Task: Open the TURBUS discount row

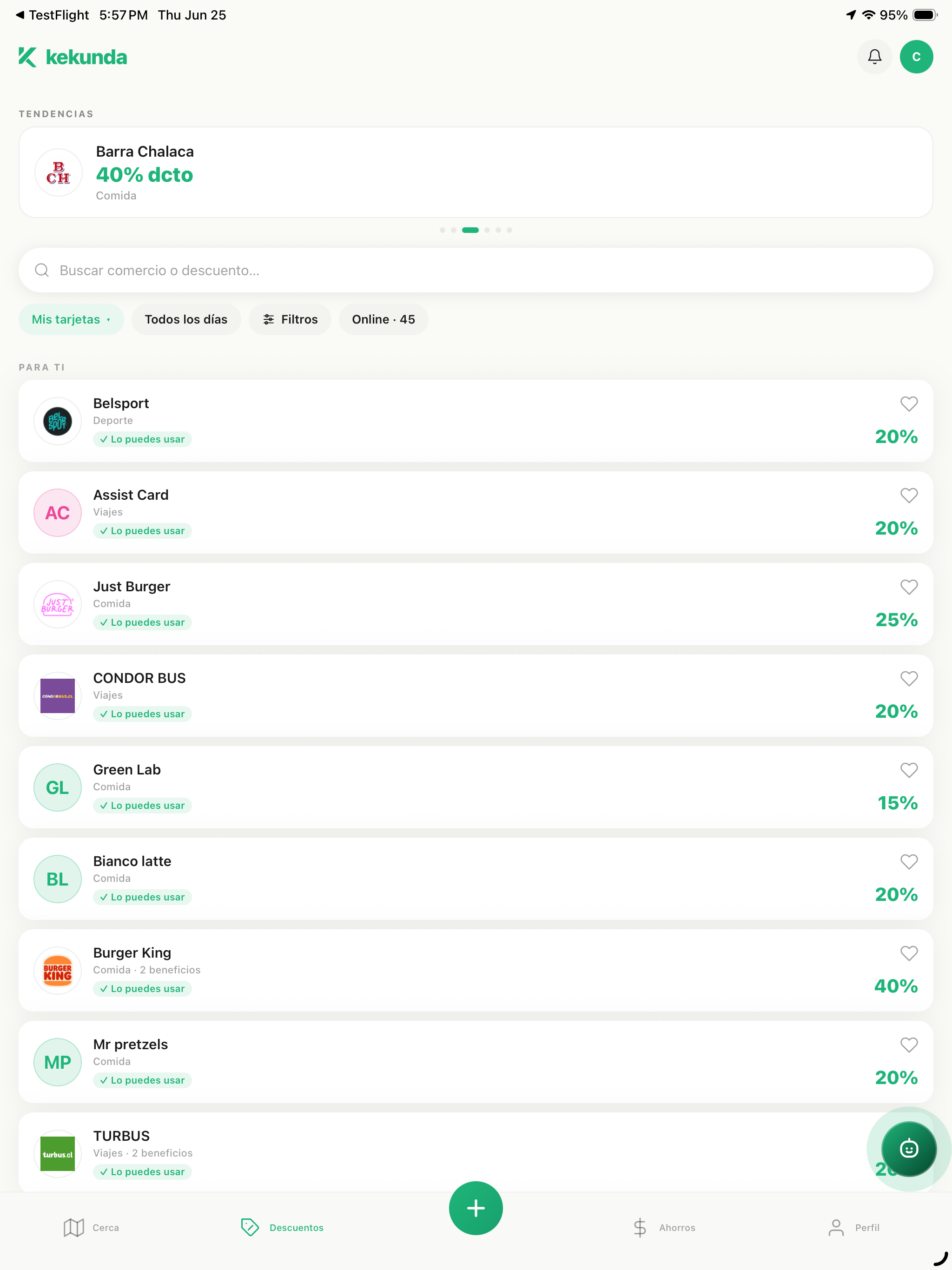Action: [476, 1153]
